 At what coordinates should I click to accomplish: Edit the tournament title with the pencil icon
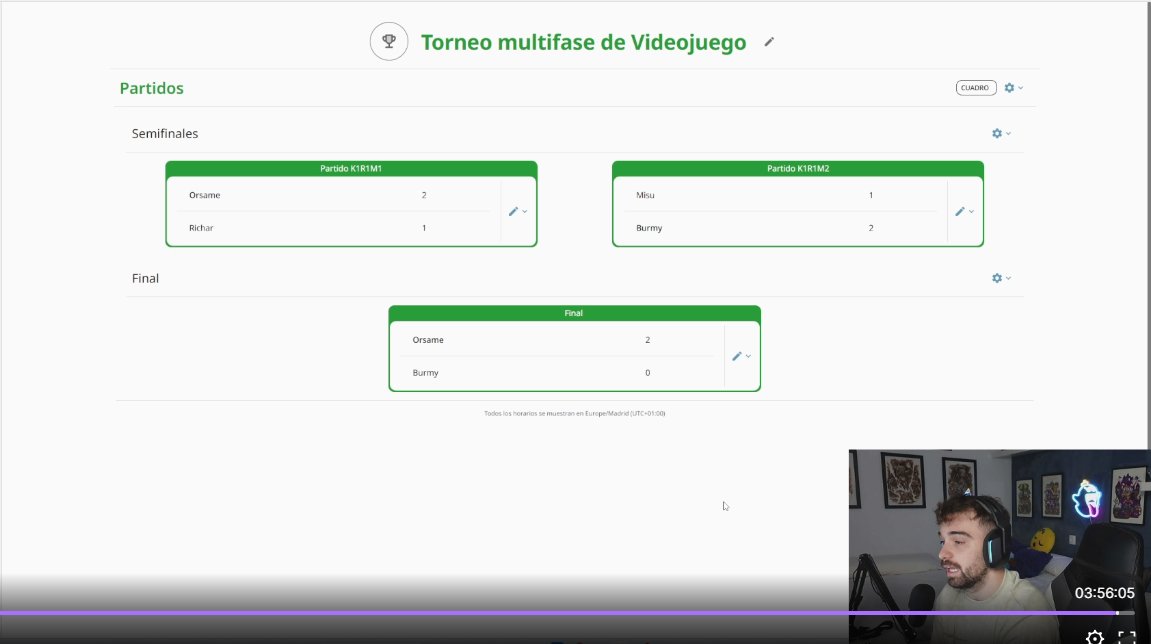(769, 42)
